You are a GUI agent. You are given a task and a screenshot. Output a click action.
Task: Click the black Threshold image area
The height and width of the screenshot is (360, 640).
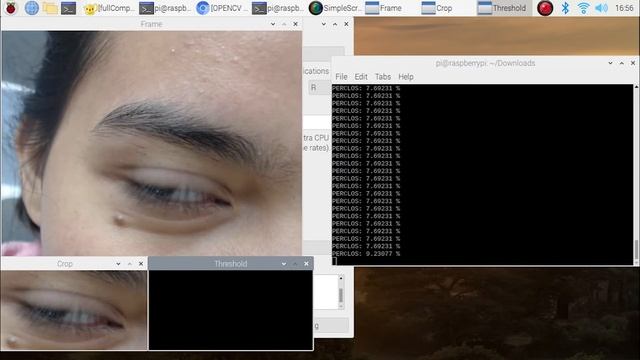[x=231, y=310]
